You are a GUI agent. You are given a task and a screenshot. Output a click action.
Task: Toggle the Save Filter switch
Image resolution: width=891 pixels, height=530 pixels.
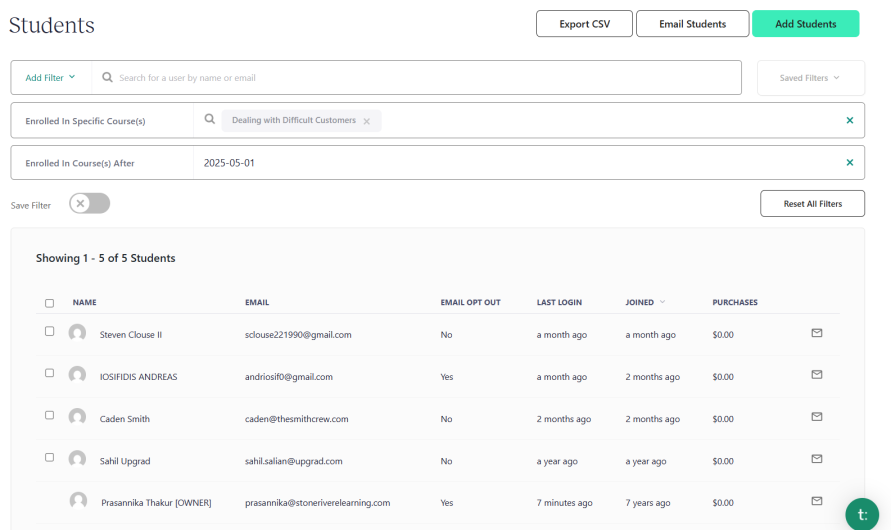coord(89,203)
